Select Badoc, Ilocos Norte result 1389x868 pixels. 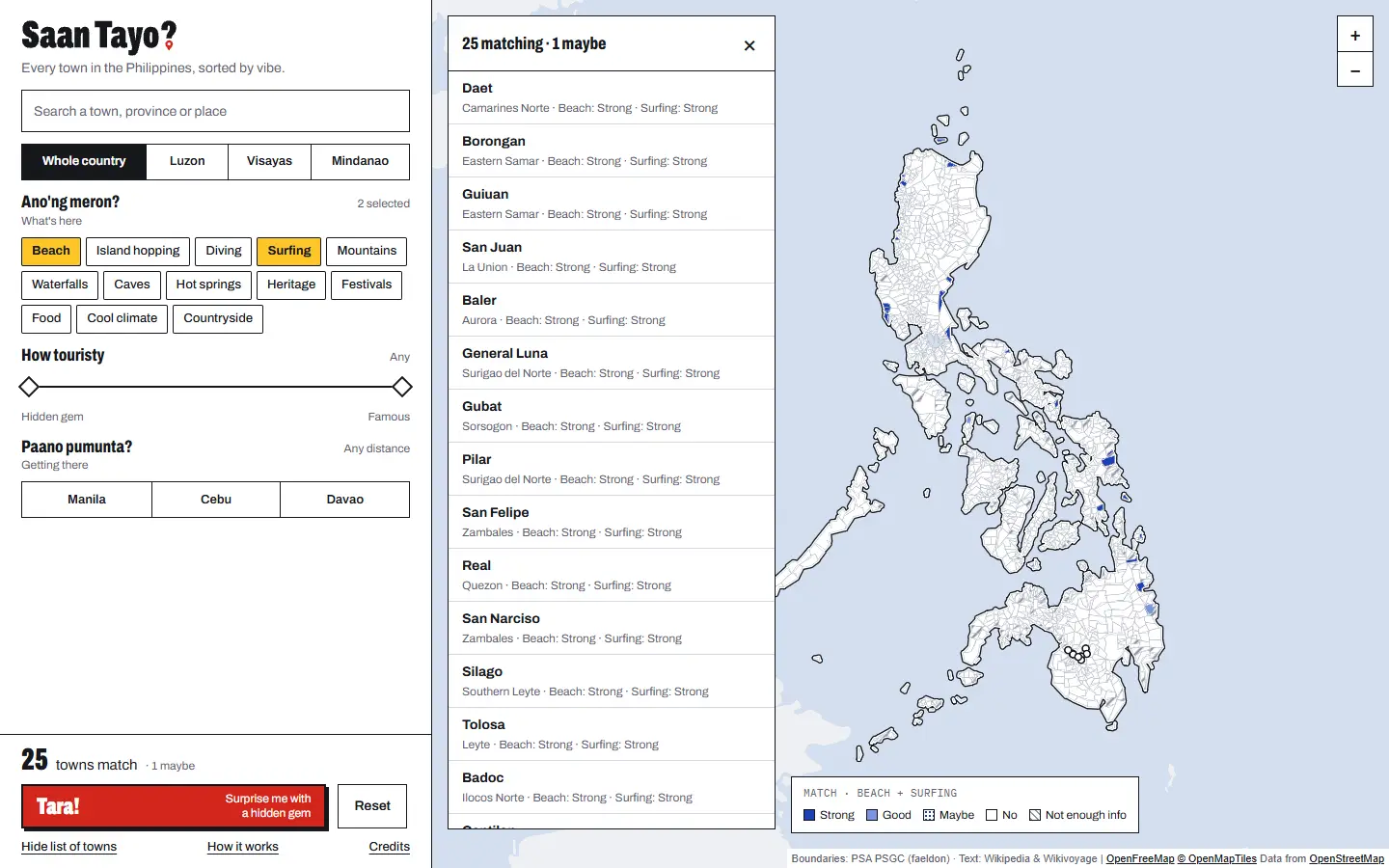click(612, 787)
